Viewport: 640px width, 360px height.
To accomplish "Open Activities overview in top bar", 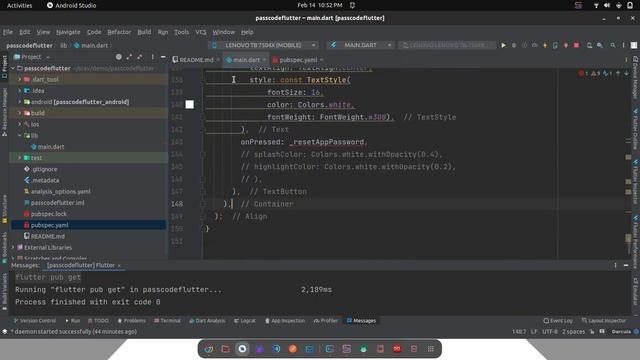I will point(20,5).
